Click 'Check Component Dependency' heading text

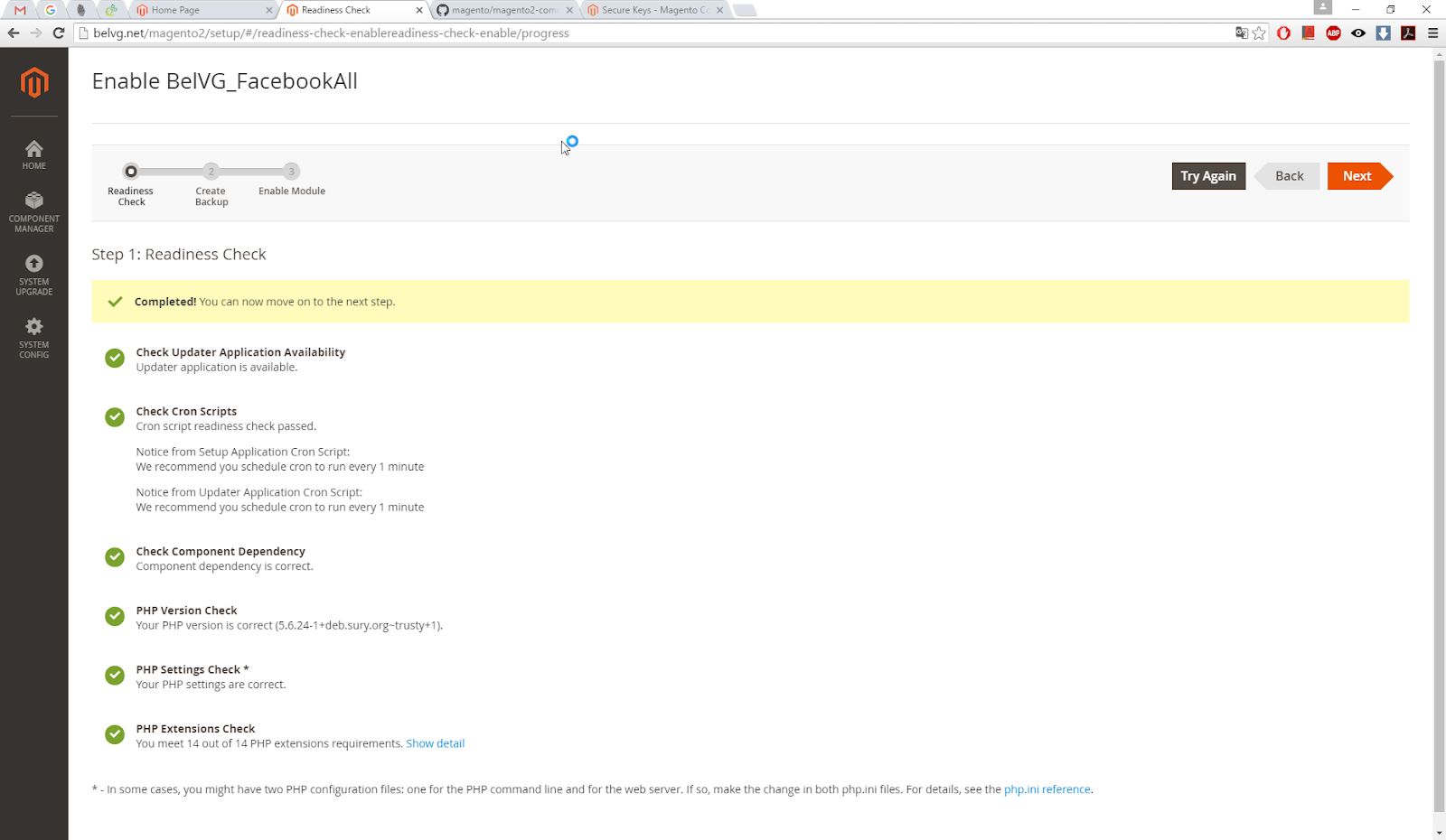click(221, 551)
